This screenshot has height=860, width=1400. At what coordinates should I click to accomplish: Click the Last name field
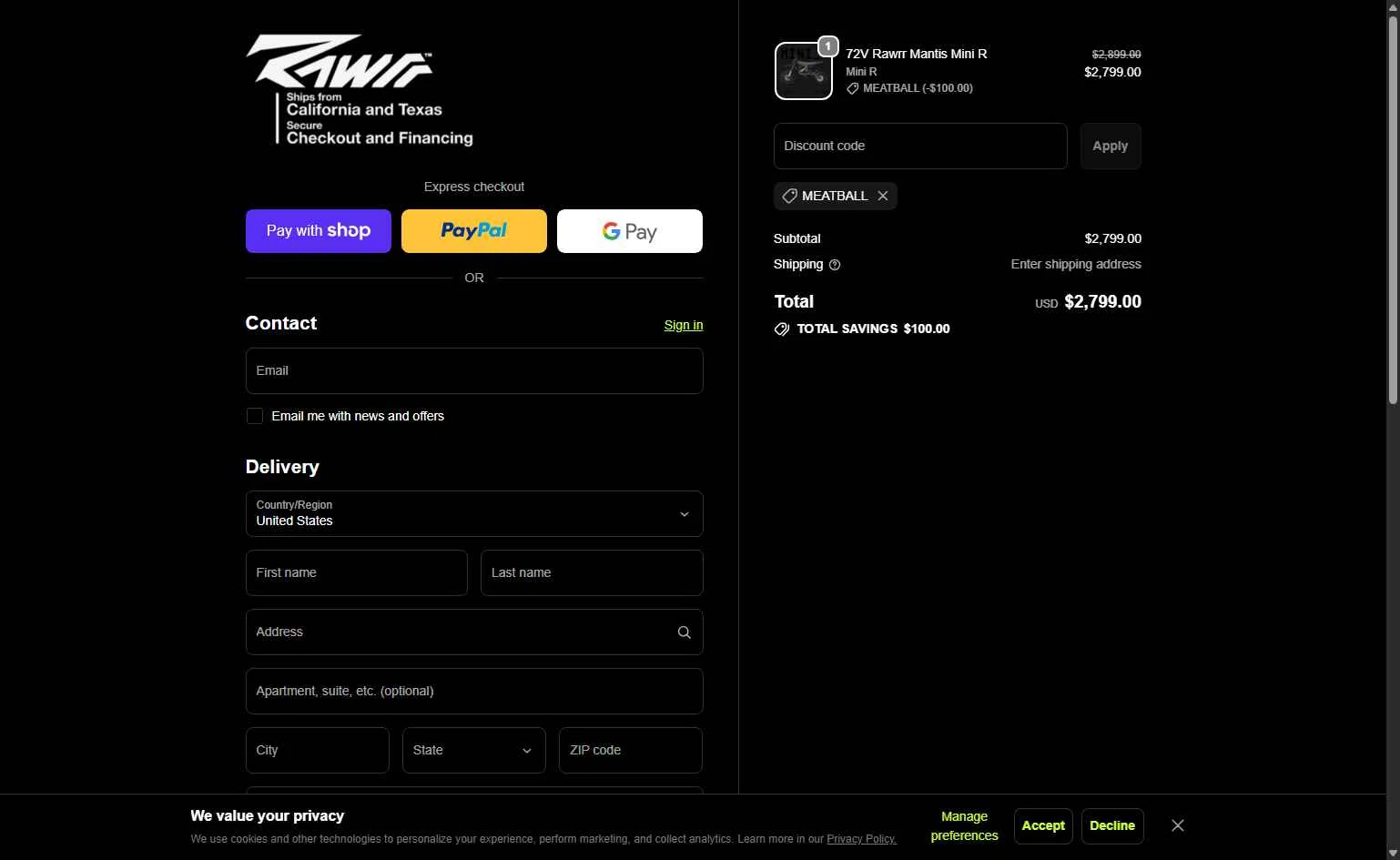[x=592, y=572]
